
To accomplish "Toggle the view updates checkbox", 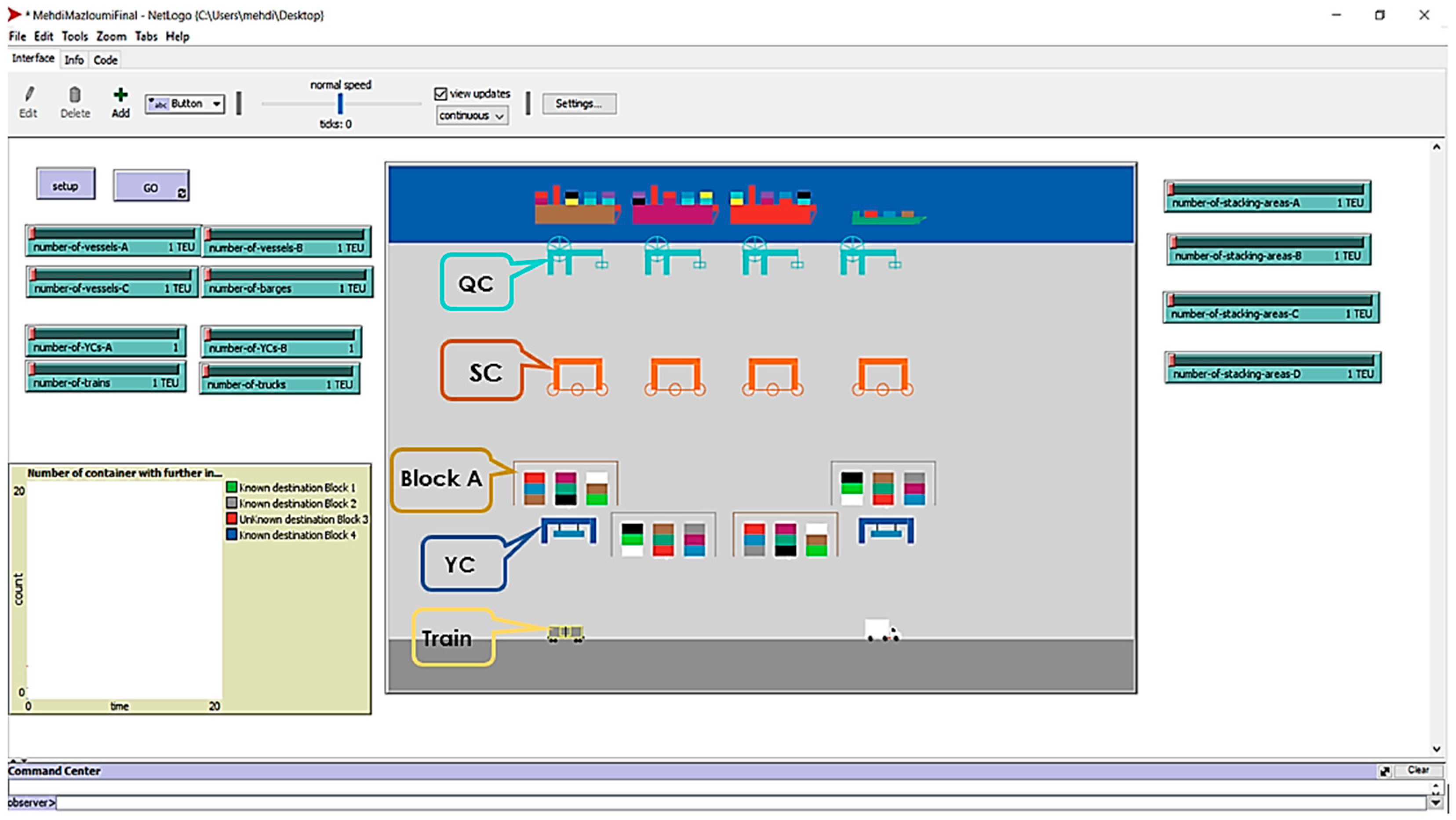I will point(441,94).
